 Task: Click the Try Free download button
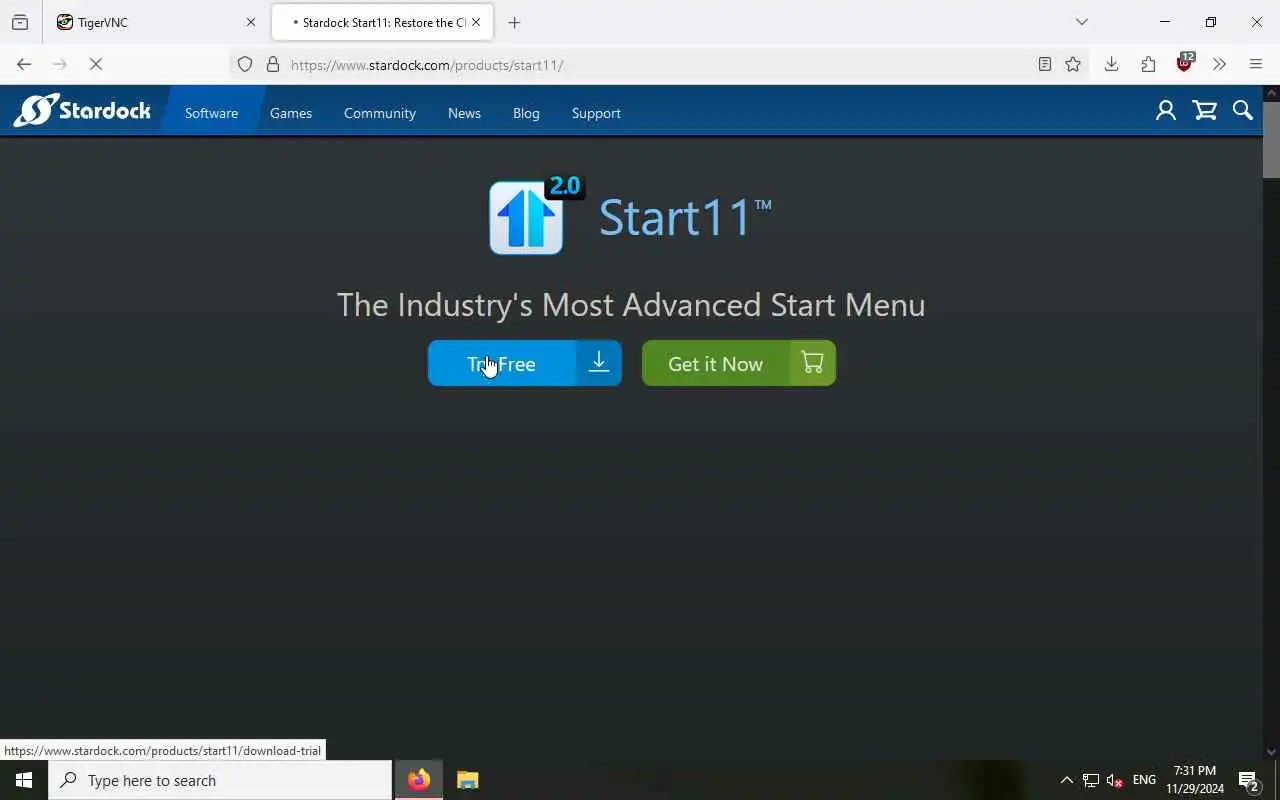(x=525, y=363)
